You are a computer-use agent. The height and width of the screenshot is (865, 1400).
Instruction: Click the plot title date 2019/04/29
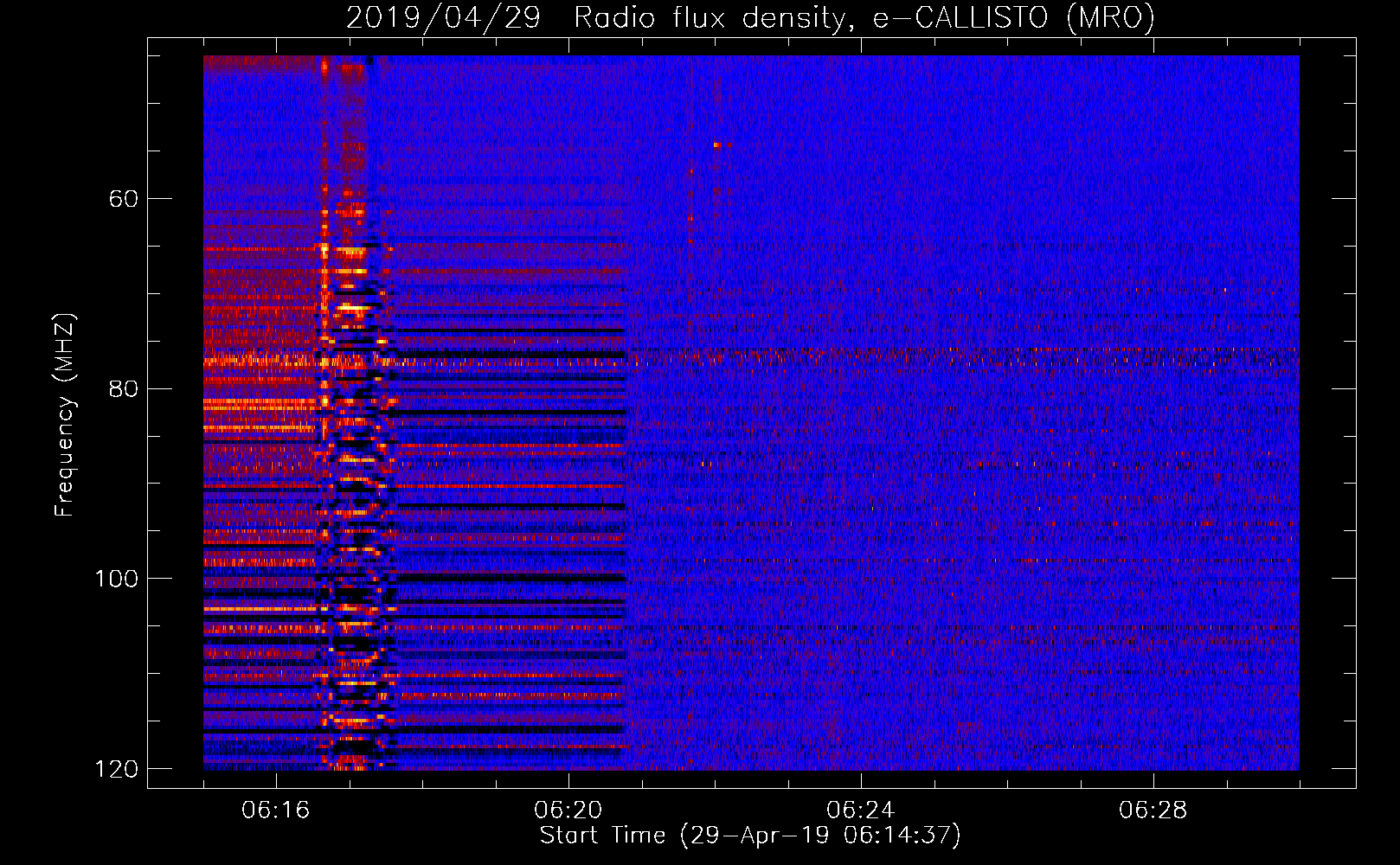[443, 18]
